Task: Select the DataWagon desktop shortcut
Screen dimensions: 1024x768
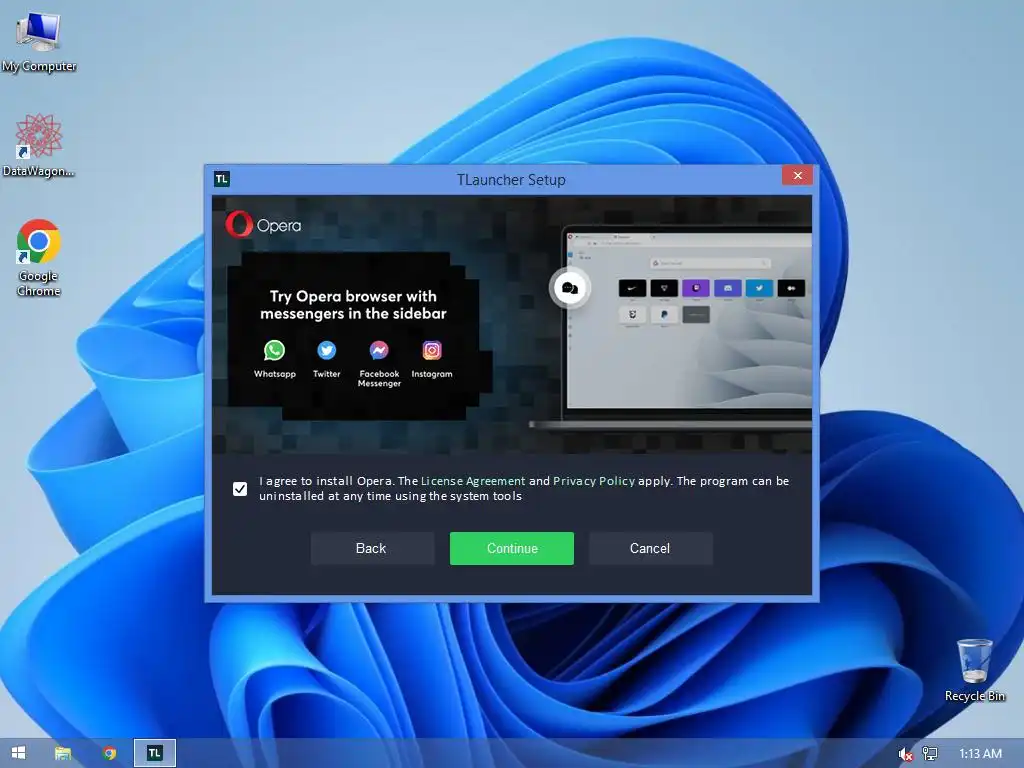Action: 39,146
